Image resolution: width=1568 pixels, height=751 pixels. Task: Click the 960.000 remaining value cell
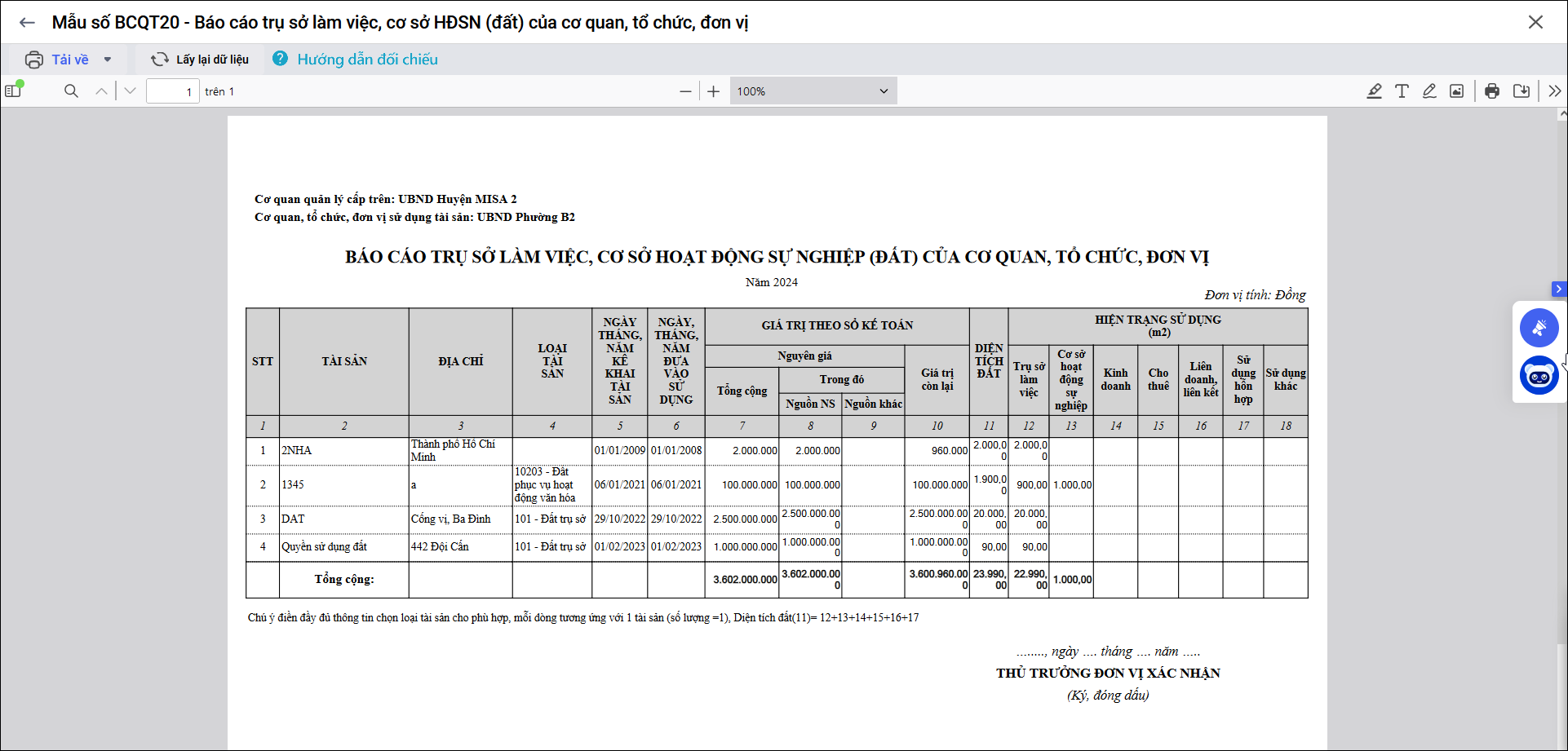click(937, 450)
